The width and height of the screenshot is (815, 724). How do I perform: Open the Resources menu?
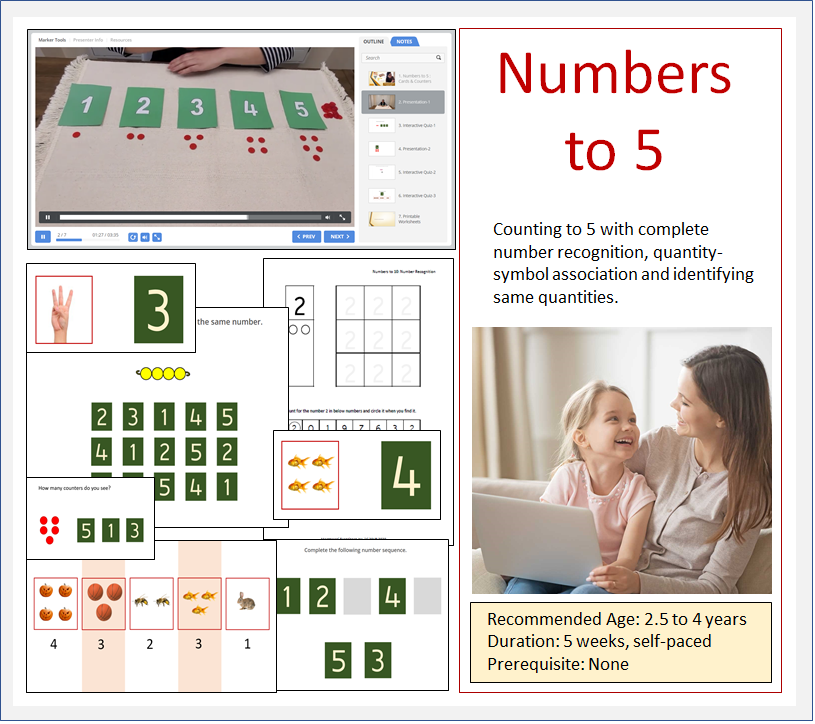[x=121, y=39]
